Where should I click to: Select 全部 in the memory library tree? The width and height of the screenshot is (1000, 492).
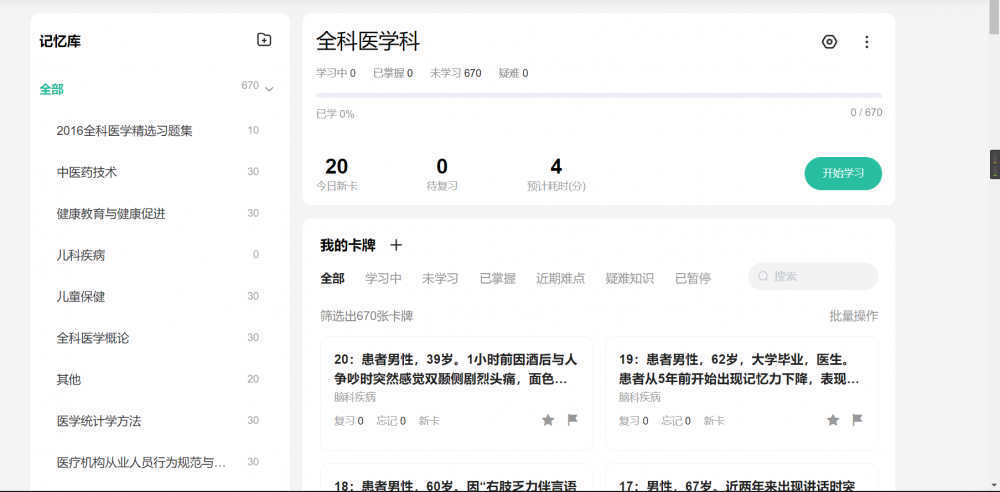[52, 89]
